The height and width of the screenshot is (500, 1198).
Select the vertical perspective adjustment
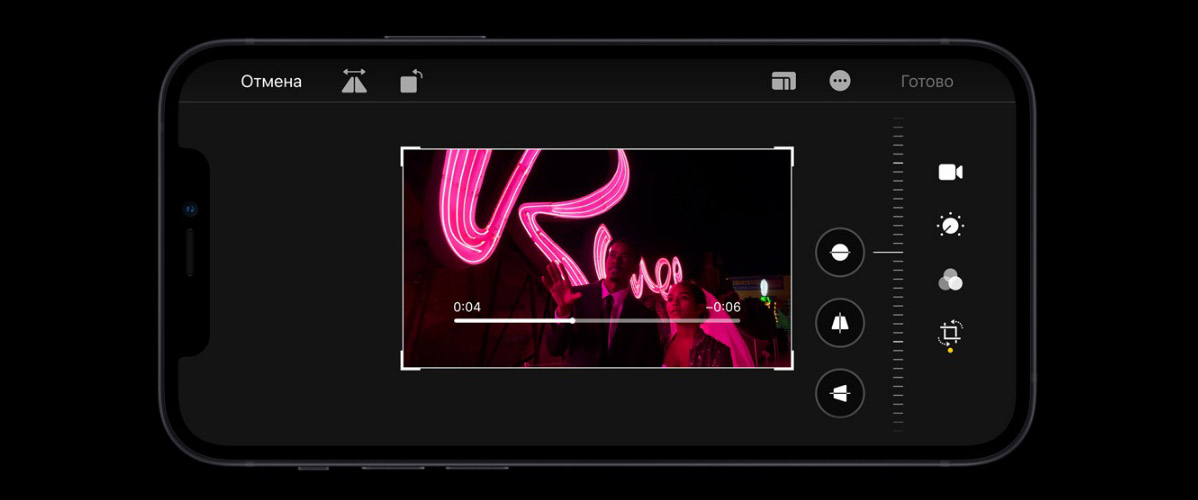pyautogui.click(x=840, y=323)
